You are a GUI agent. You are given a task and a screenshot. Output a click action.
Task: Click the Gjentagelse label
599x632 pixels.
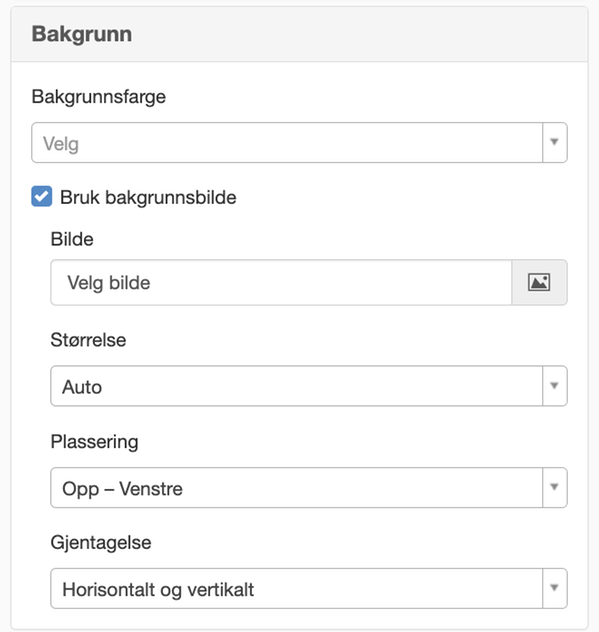(x=101, y=543)
